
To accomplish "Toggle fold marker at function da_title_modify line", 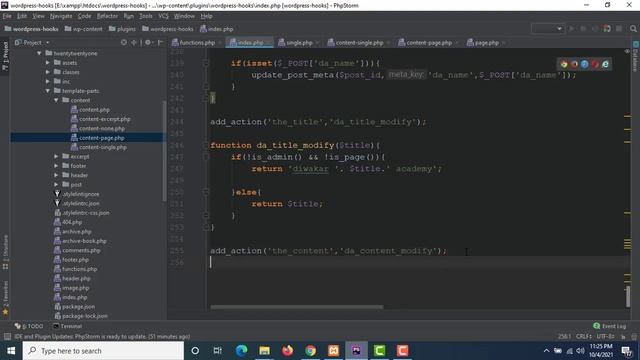I will click(x=206, y=145).
